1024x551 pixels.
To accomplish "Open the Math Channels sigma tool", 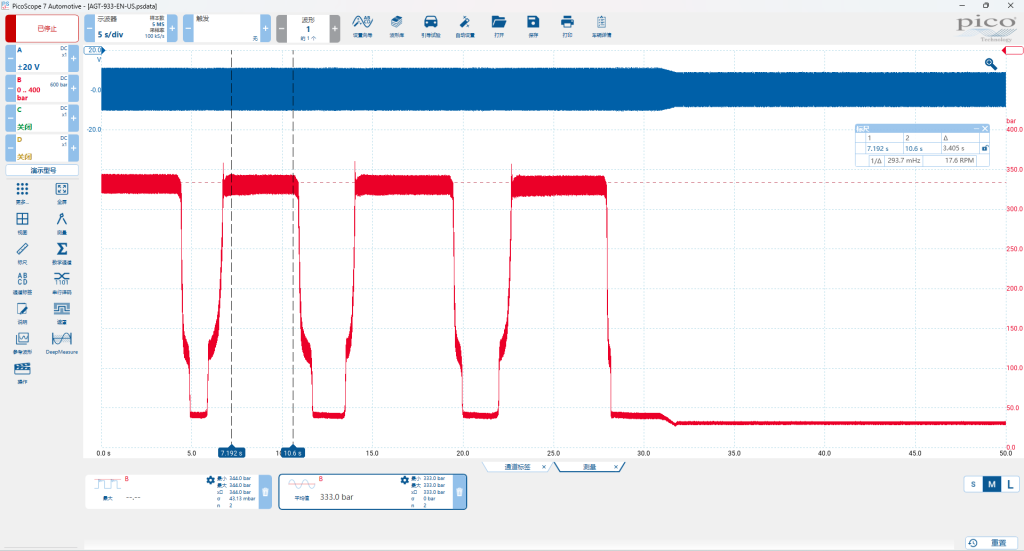I will coord(61,252).
